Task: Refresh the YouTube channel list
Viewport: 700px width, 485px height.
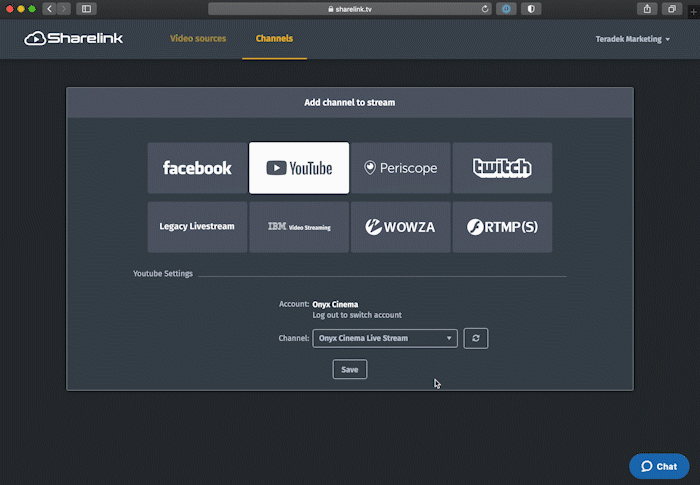Action: click(476, 338)
